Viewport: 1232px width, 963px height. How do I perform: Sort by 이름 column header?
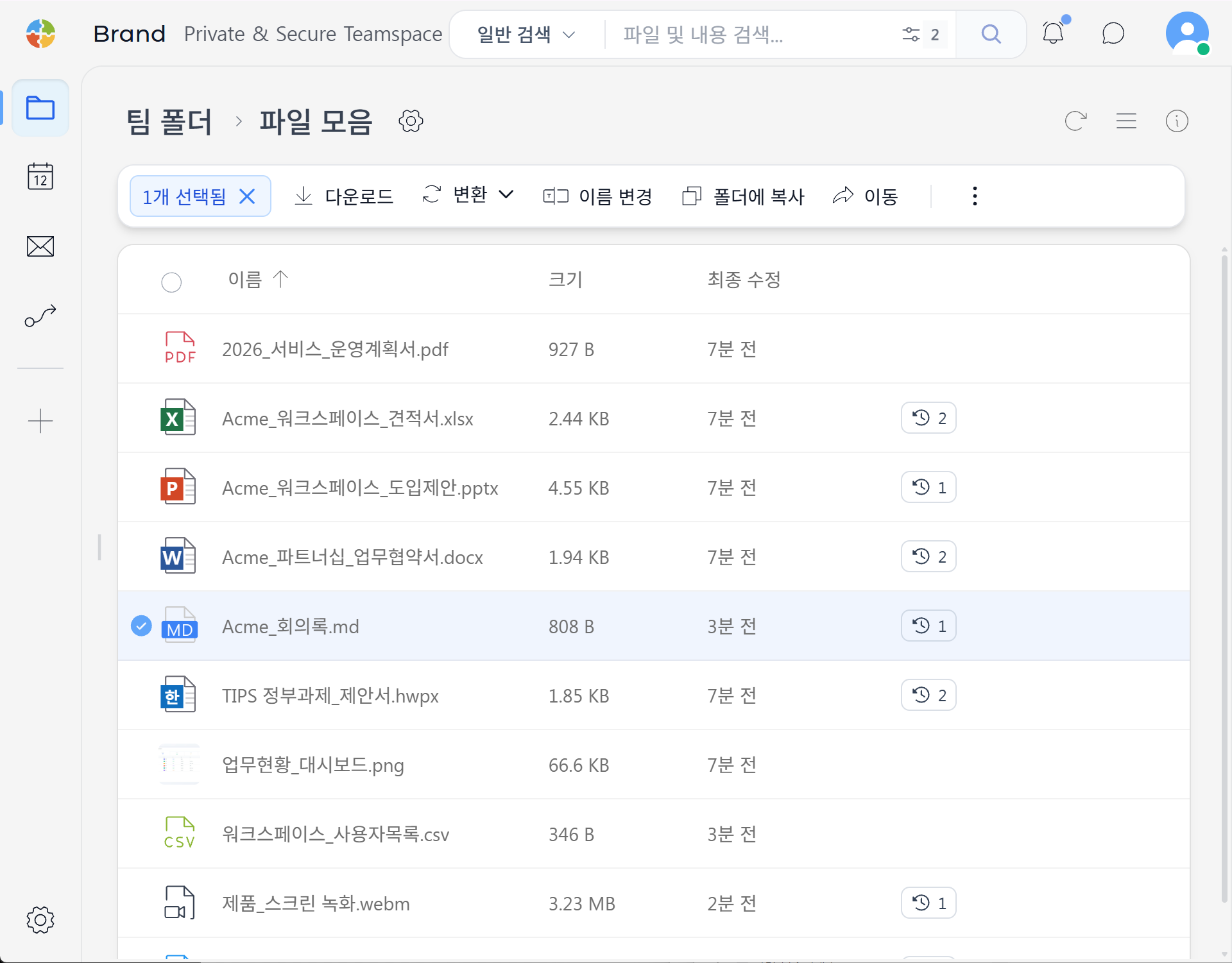point(258,280)
